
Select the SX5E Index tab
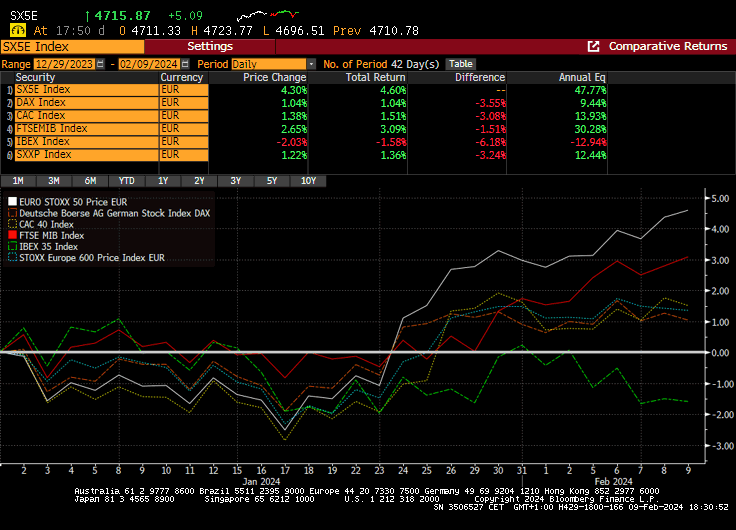[x=72, y=46]
